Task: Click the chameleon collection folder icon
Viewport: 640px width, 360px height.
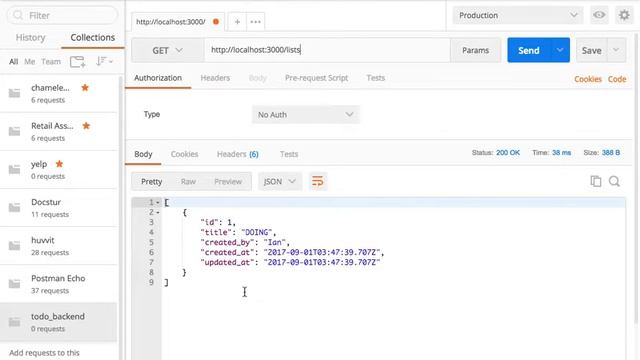Action: pos(15,93)
